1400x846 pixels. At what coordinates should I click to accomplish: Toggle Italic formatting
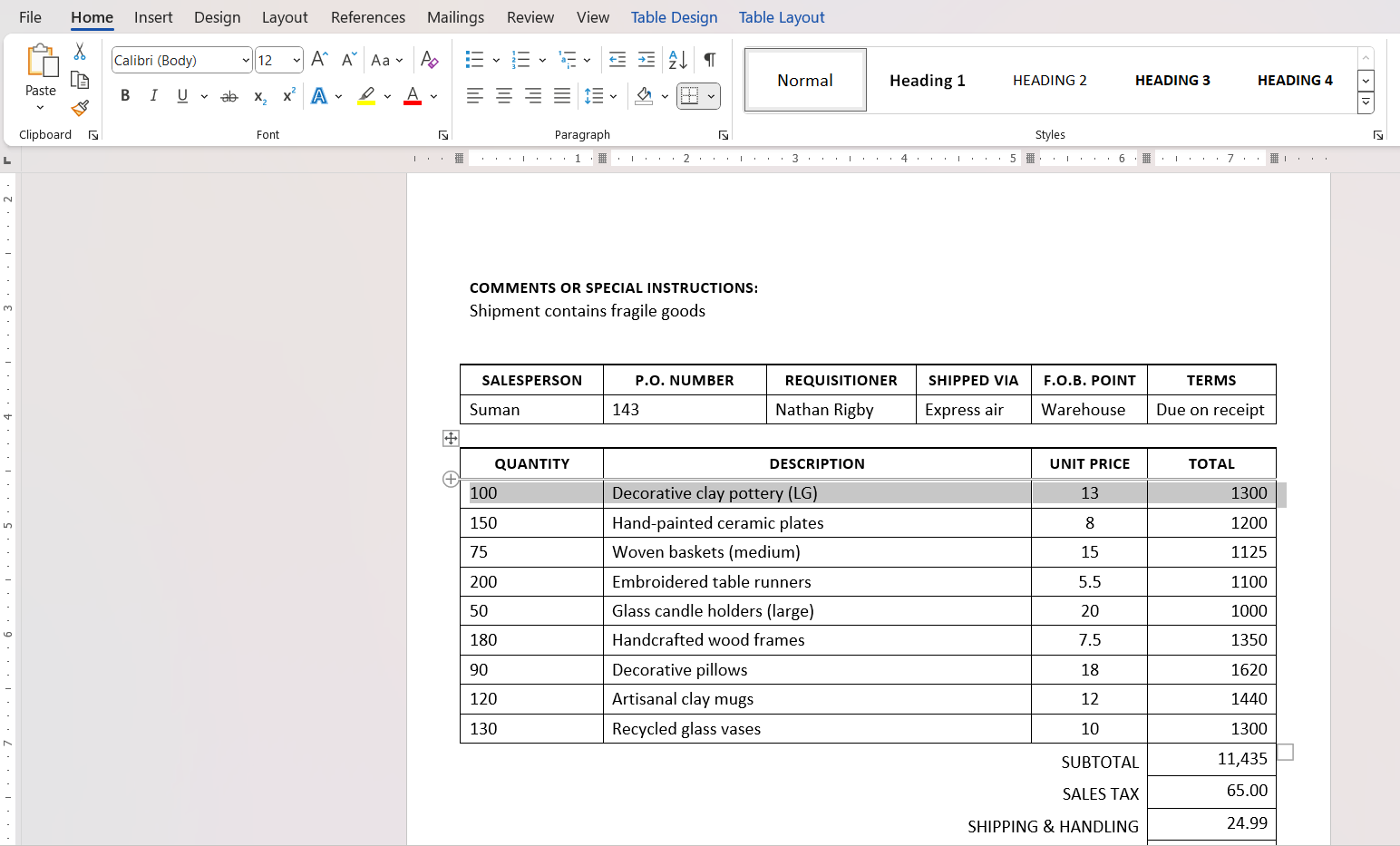click(154, 95)
